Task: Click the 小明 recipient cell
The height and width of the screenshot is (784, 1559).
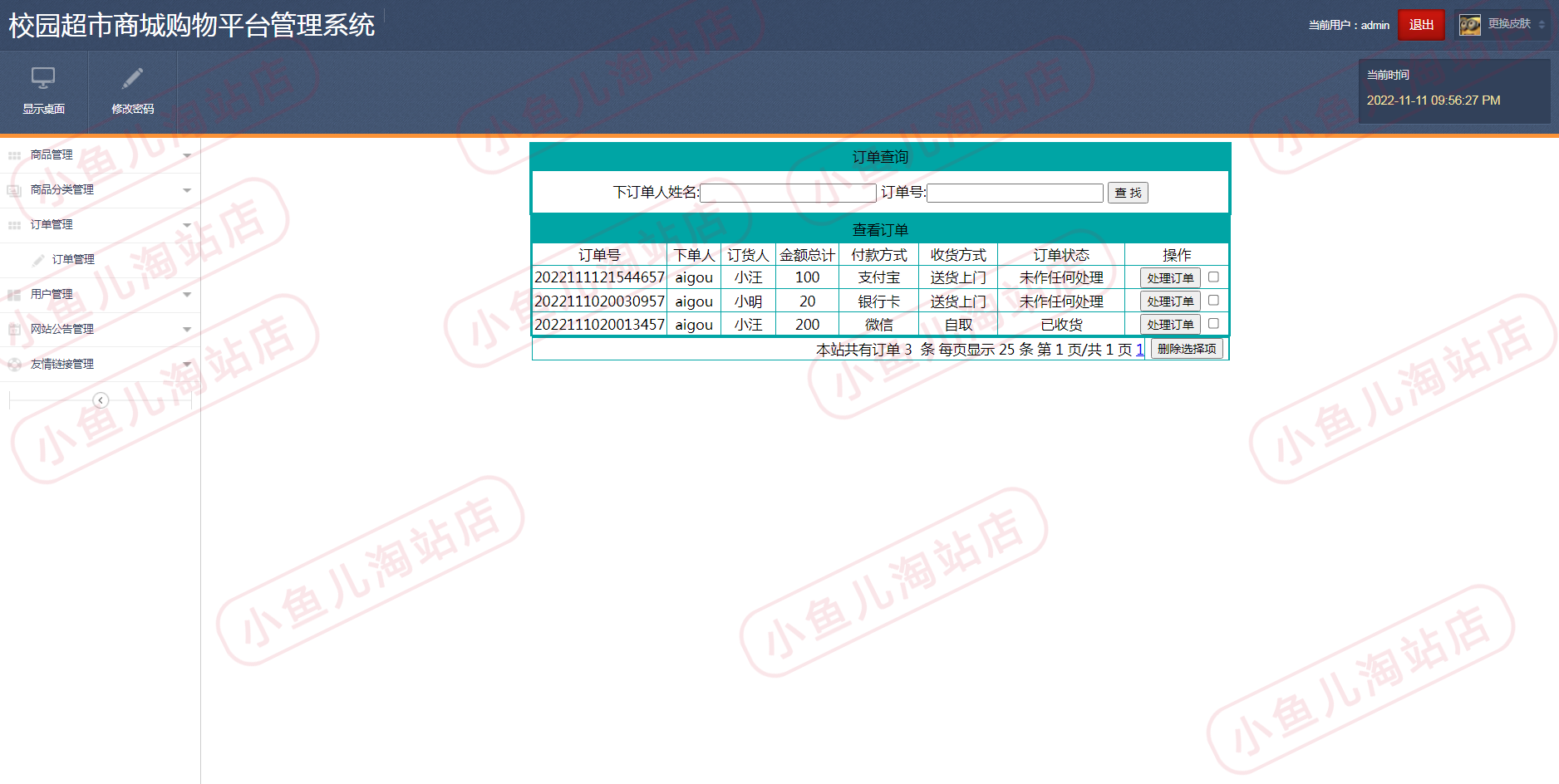Action: (x=748, y=301)
